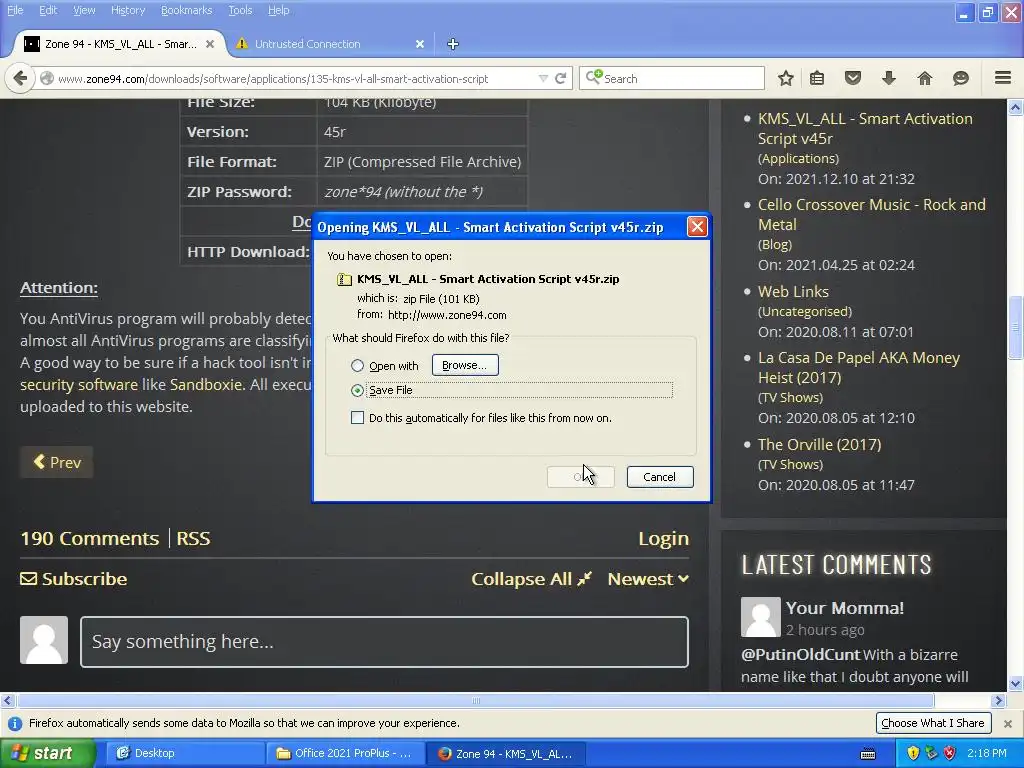The width and height of the screenshot is (1024, 768).
Task: Close the file opening dialog with X
Action: [697, 227]
